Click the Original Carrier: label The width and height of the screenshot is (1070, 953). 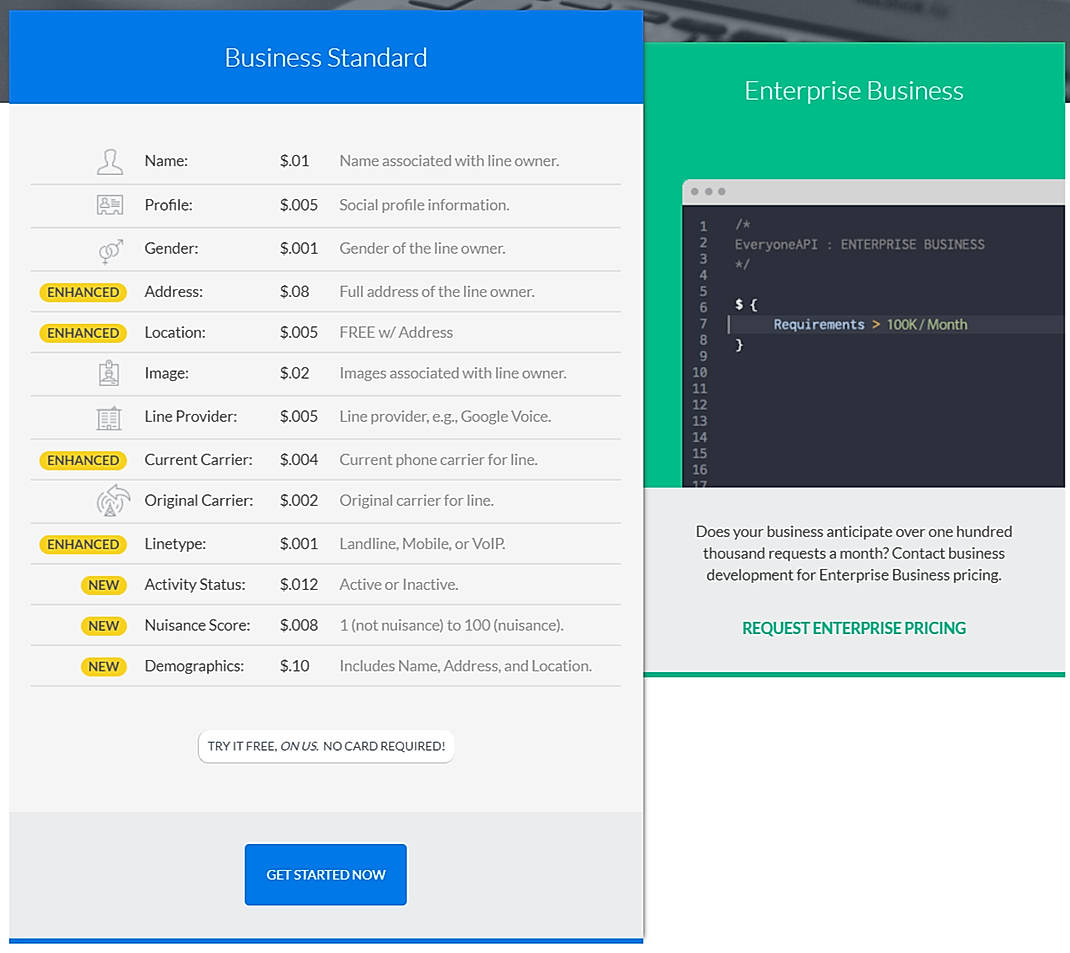[x=199, y=501]
